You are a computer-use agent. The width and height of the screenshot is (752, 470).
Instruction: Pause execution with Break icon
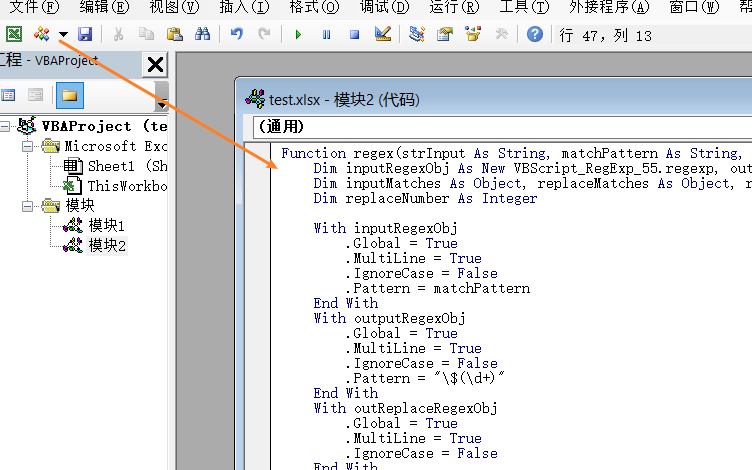[x=327, y=35]
